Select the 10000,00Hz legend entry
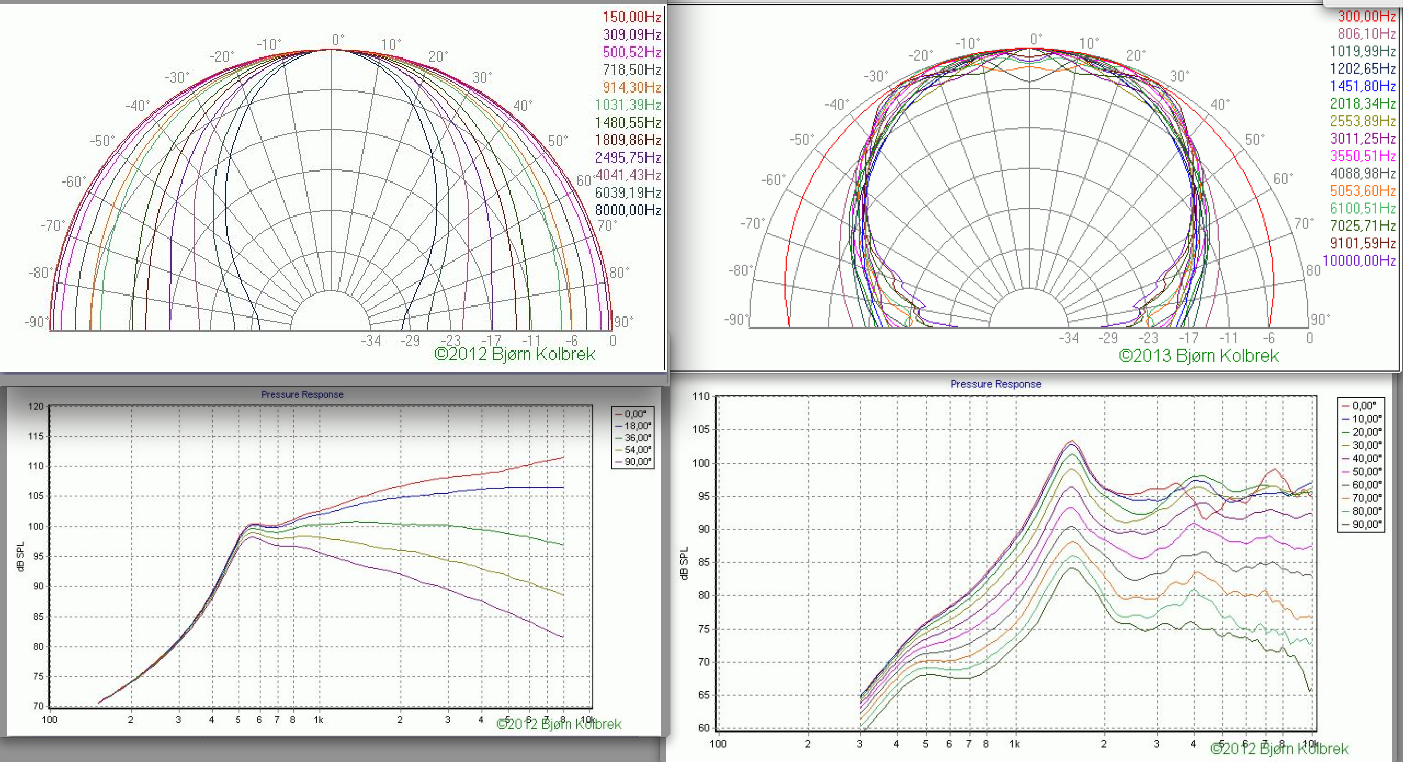Image resolution: width=1403 pixels, height=762 pixels. click(x=1360, y=261)
